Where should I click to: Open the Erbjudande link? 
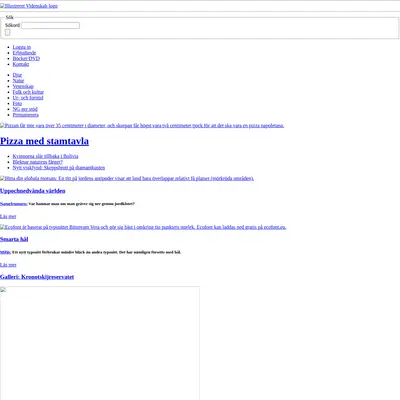point(24,53)
